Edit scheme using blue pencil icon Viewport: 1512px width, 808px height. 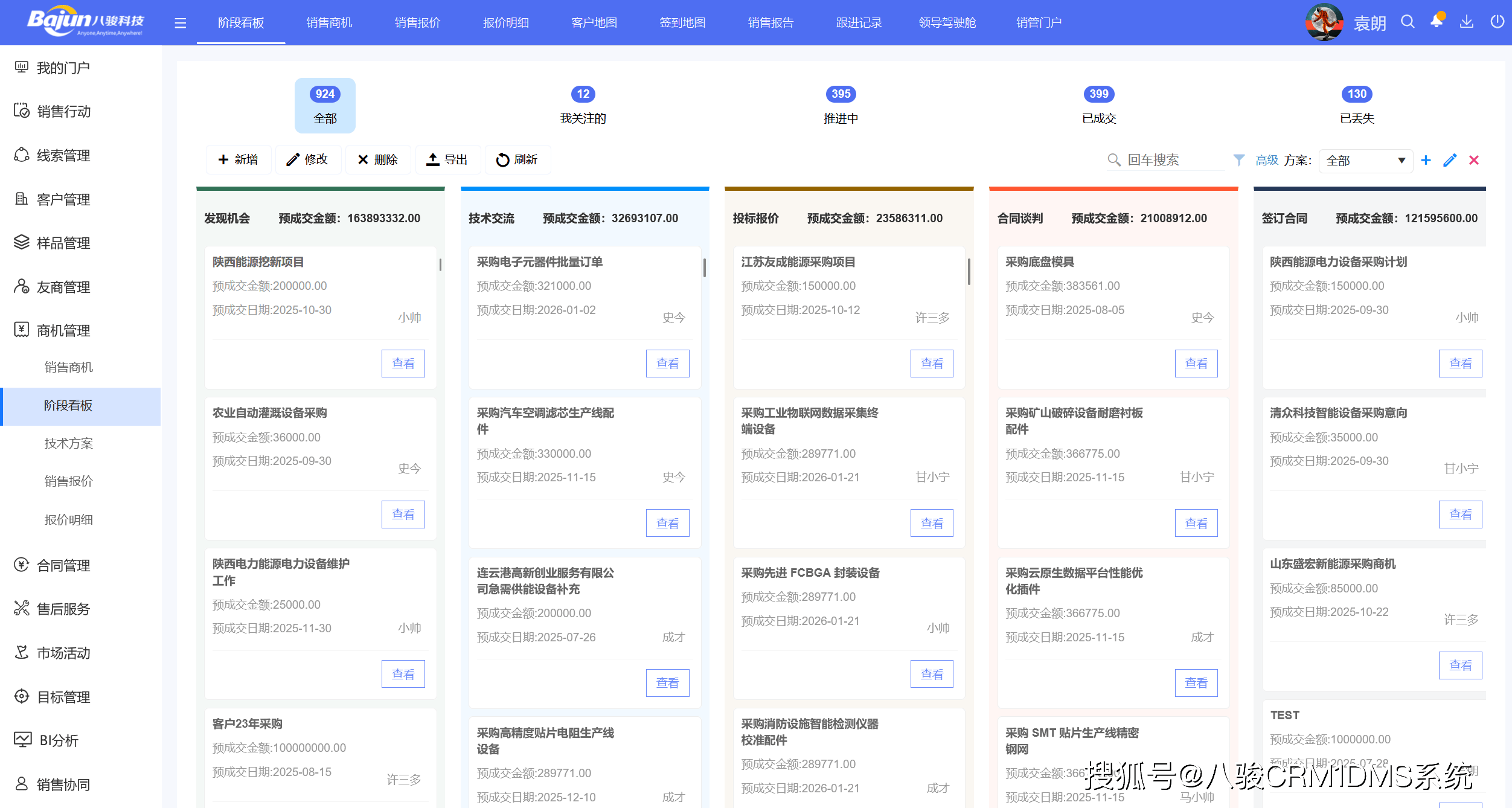(x=1450, y=160)
